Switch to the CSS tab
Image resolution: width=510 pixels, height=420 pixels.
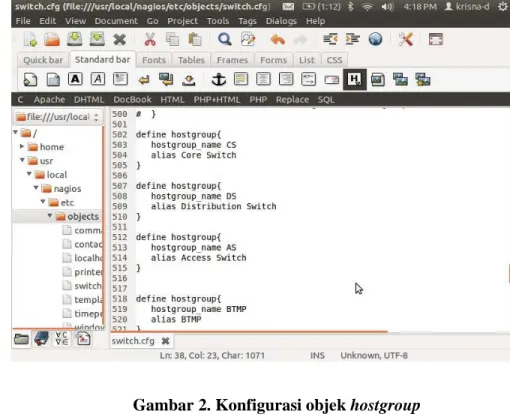point(334,60)
